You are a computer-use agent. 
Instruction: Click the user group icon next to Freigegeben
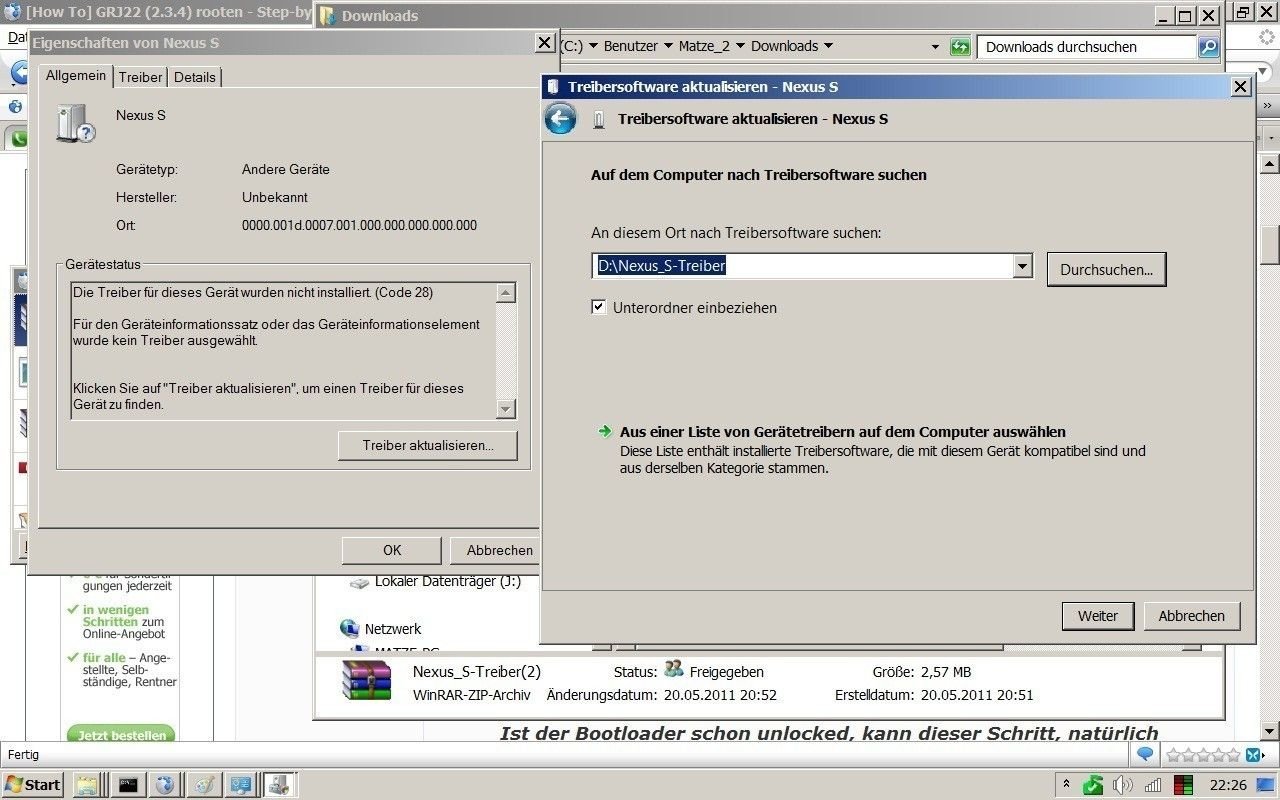(x=674, y=670)
